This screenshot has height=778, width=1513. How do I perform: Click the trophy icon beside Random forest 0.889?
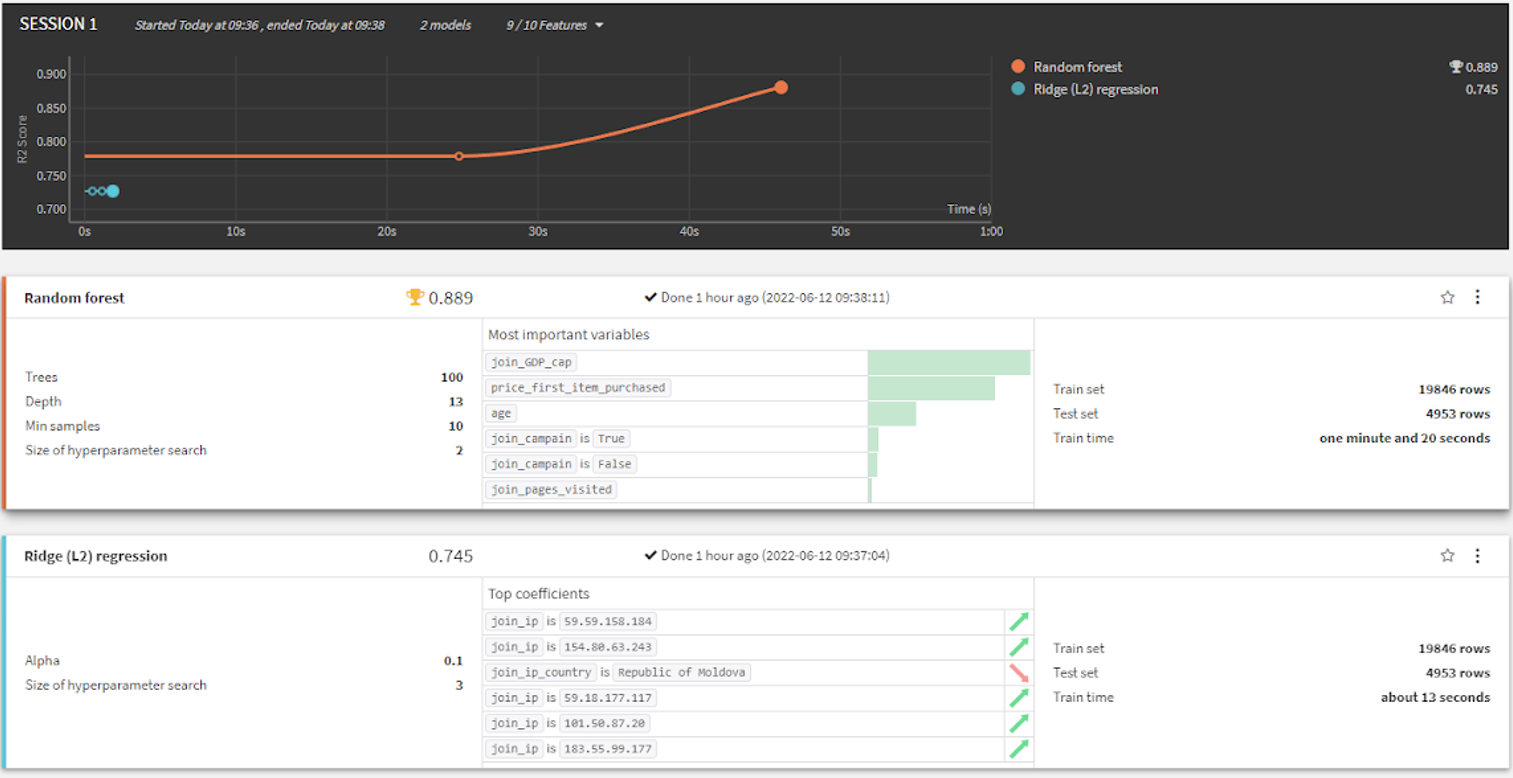tap(415, 297)
